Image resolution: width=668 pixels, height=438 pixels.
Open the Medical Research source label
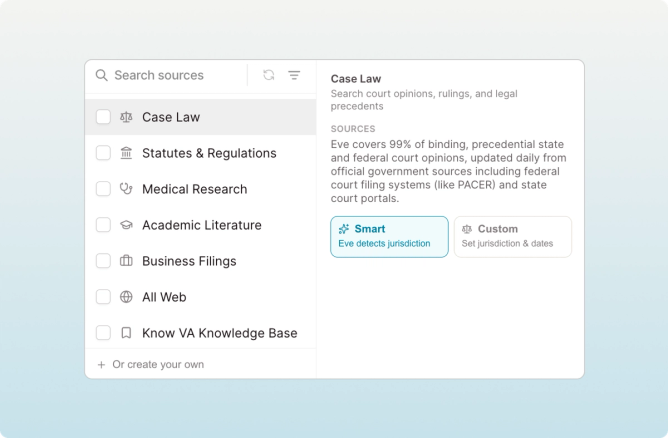(195, 189)
